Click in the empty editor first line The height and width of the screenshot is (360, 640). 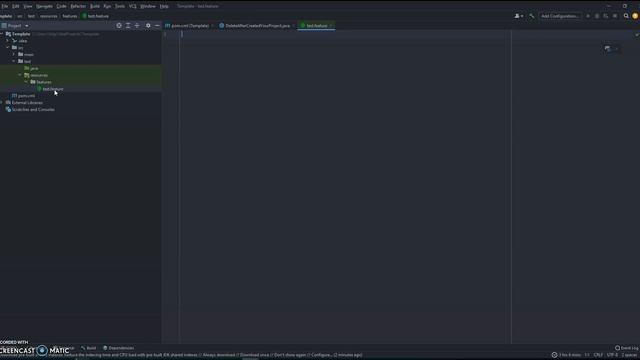345,34
